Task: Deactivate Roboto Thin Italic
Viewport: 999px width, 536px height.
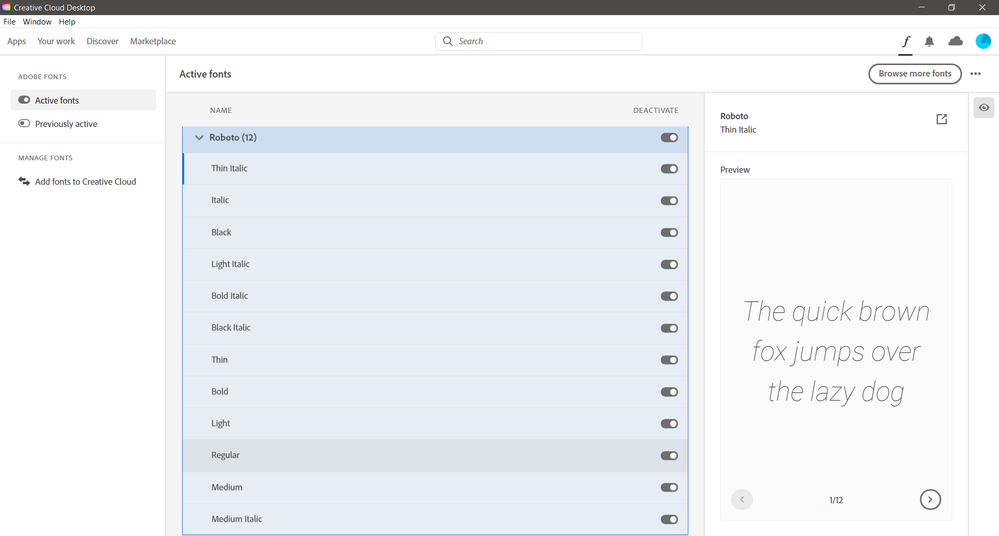Action: coord(669,169)
